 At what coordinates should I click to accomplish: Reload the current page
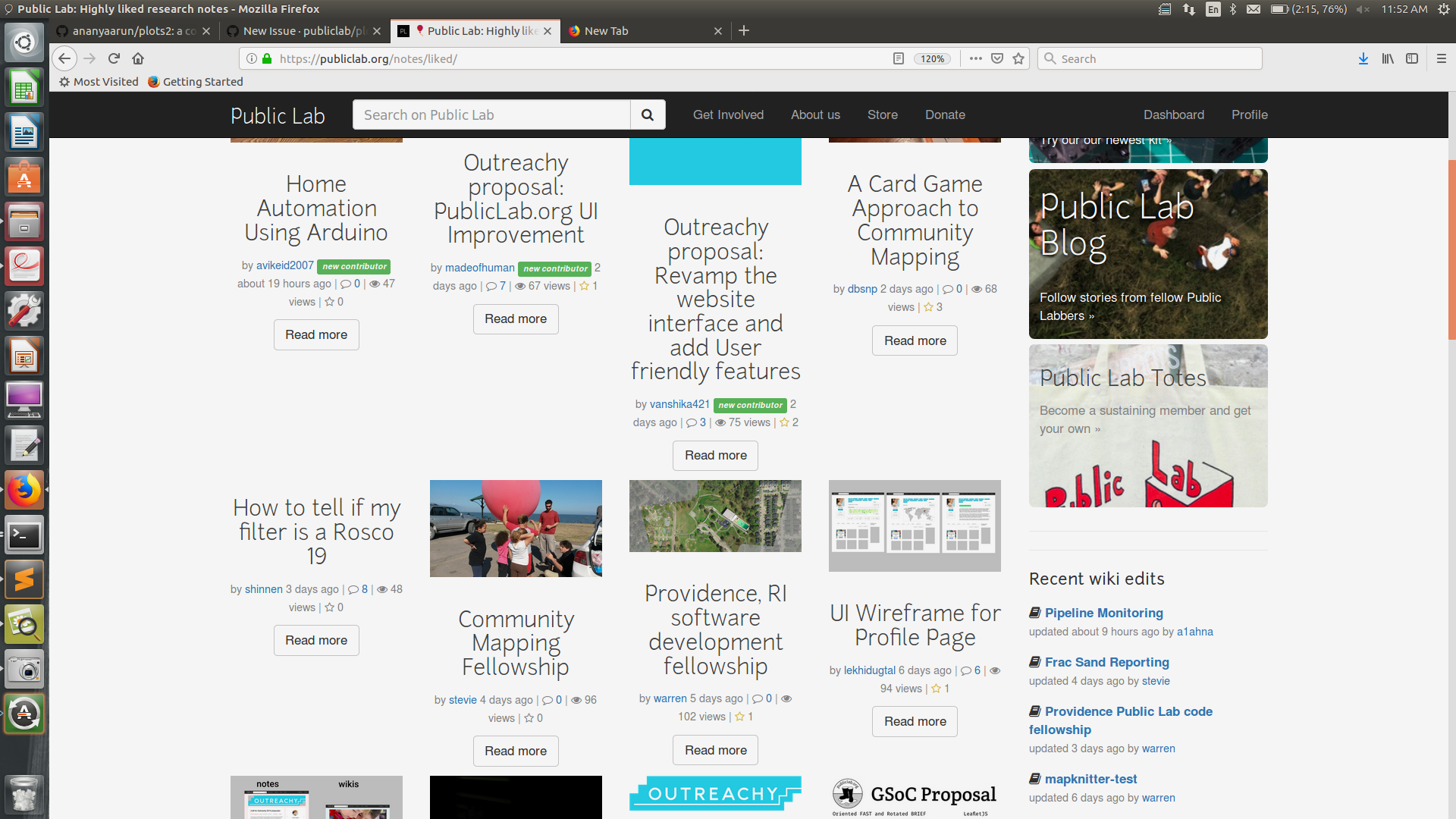pos(114,58)
